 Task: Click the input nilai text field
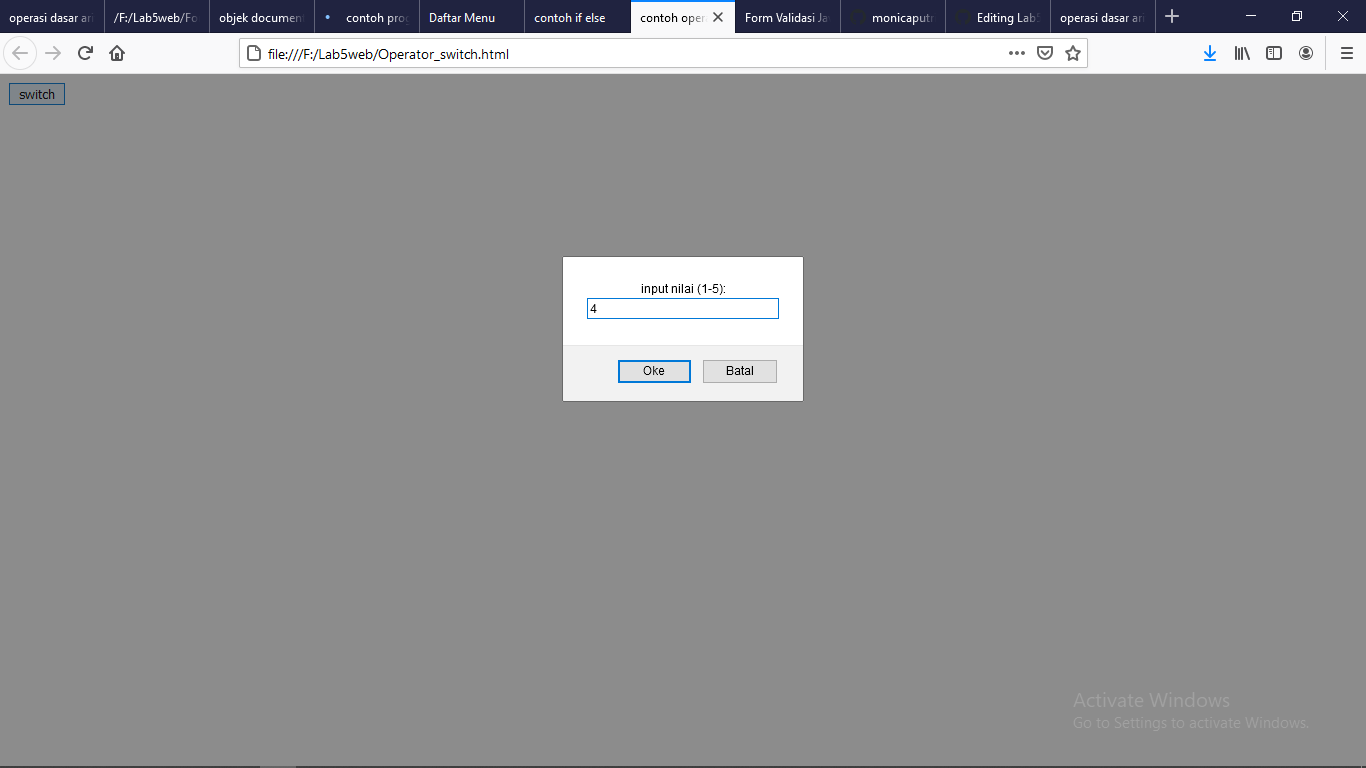click(683, 308)
